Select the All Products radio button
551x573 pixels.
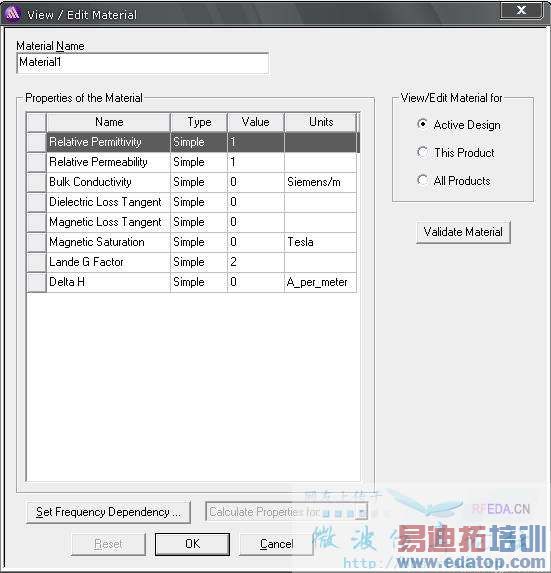[x=422, y=180]
